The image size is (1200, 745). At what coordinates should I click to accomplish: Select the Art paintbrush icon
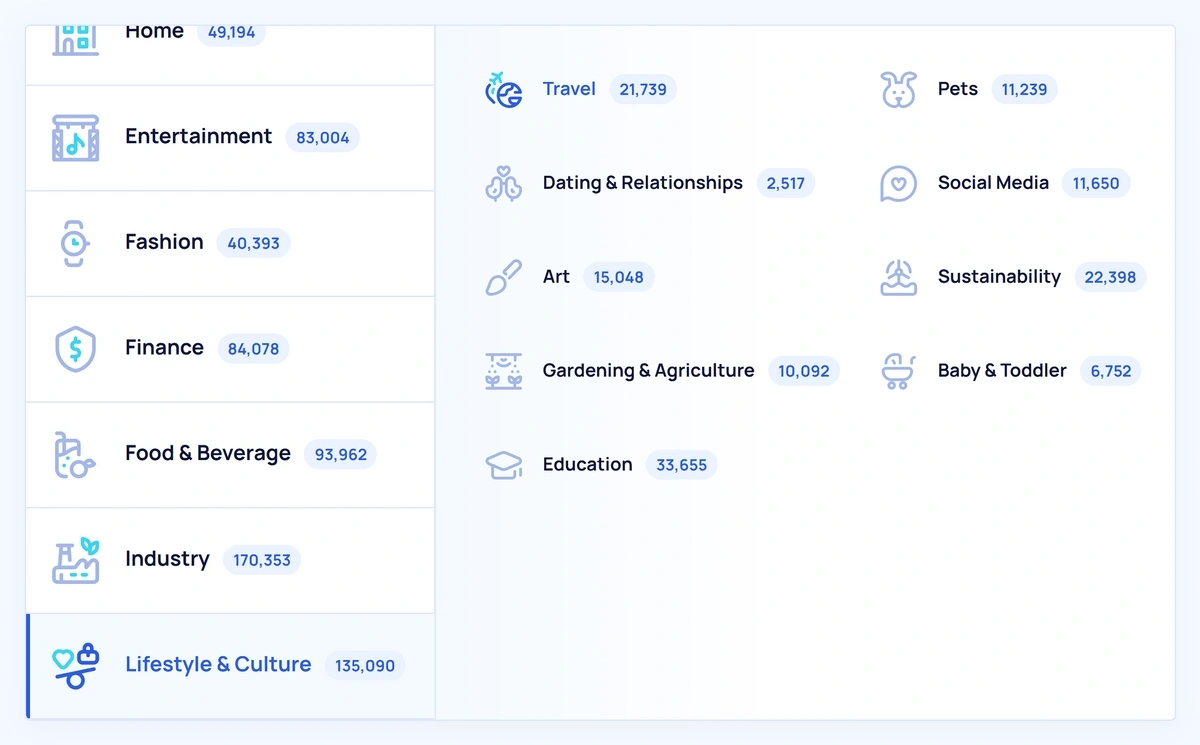504,278
